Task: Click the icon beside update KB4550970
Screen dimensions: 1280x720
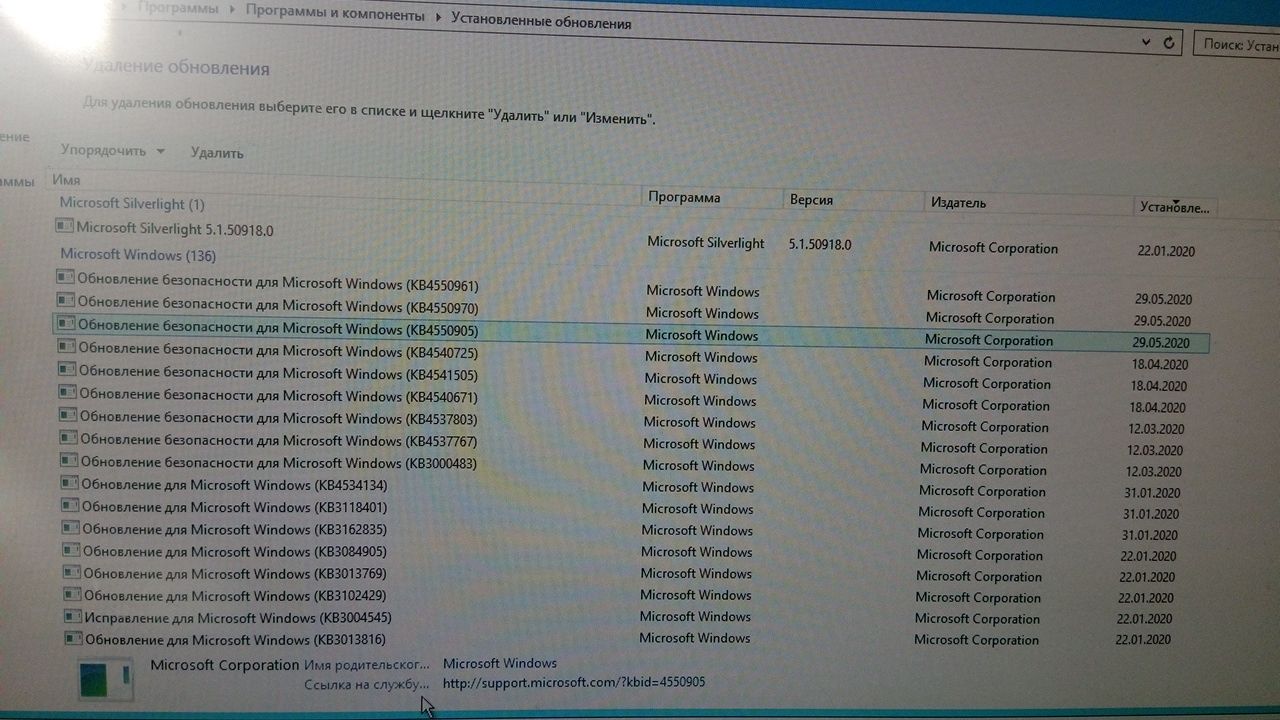Action: click(x=66, y=300)
